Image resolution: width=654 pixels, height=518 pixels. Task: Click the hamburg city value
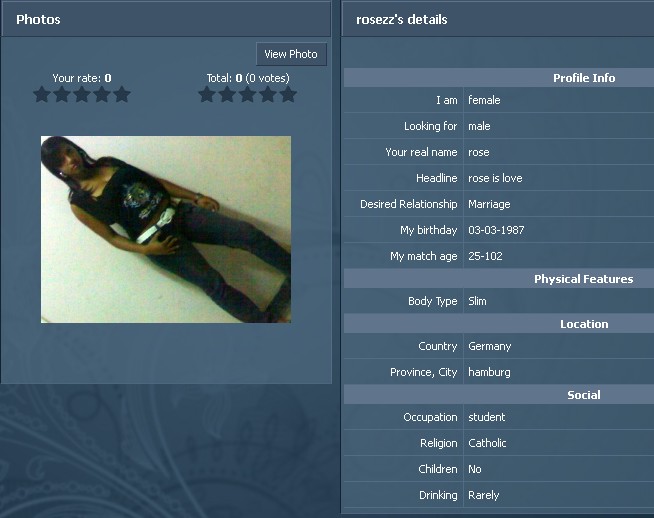coord(489,372)
